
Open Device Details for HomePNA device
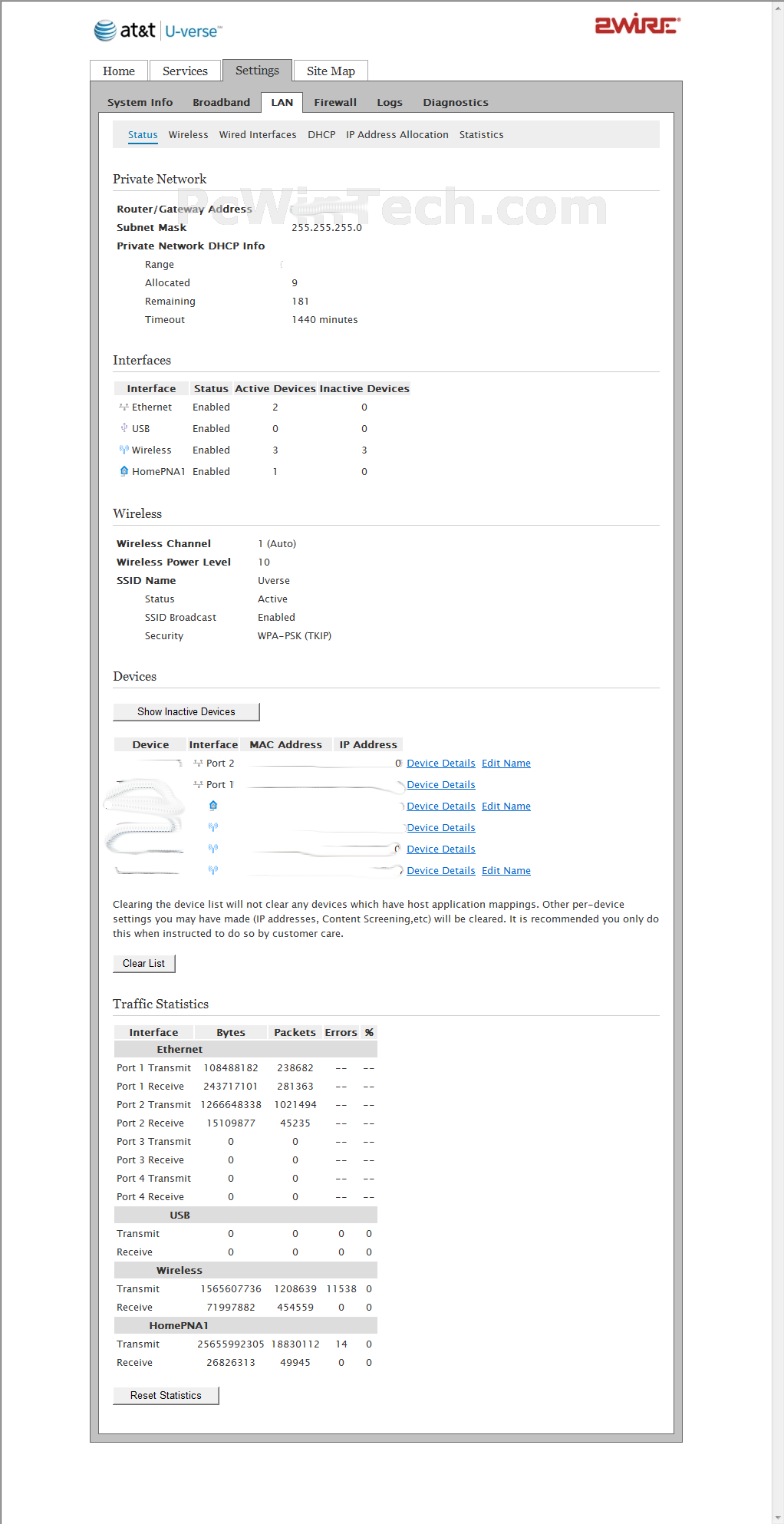[441, 807]
